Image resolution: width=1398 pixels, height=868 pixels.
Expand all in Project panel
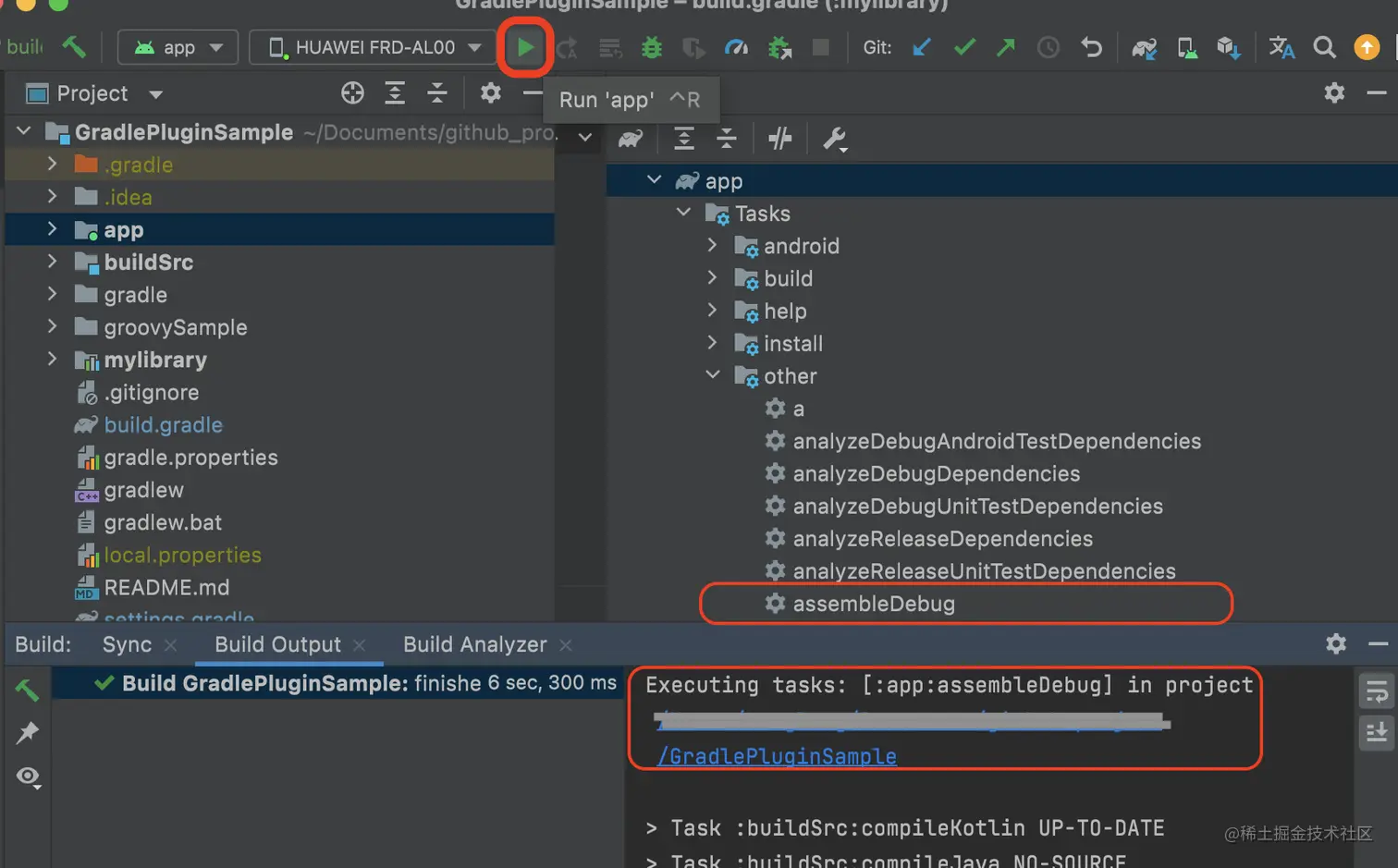click(395, 92)
